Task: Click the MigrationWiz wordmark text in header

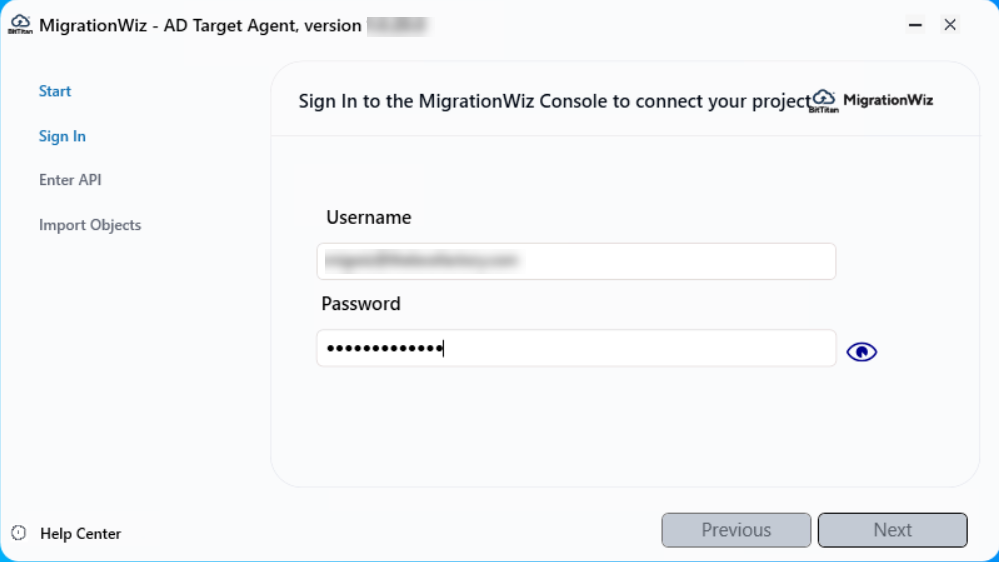Action: 888,100
